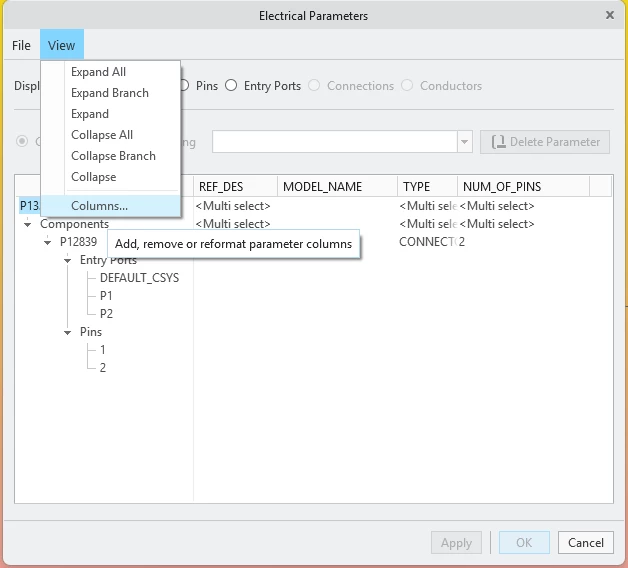Click the delete icon on Delete Parameter
The image size is (628, 568).
[499, 142]
